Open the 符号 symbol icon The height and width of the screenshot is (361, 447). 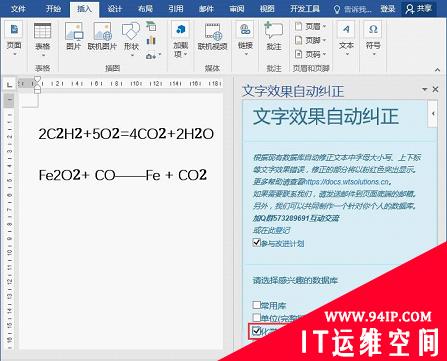pyautogui.click(x=373, y=38)
